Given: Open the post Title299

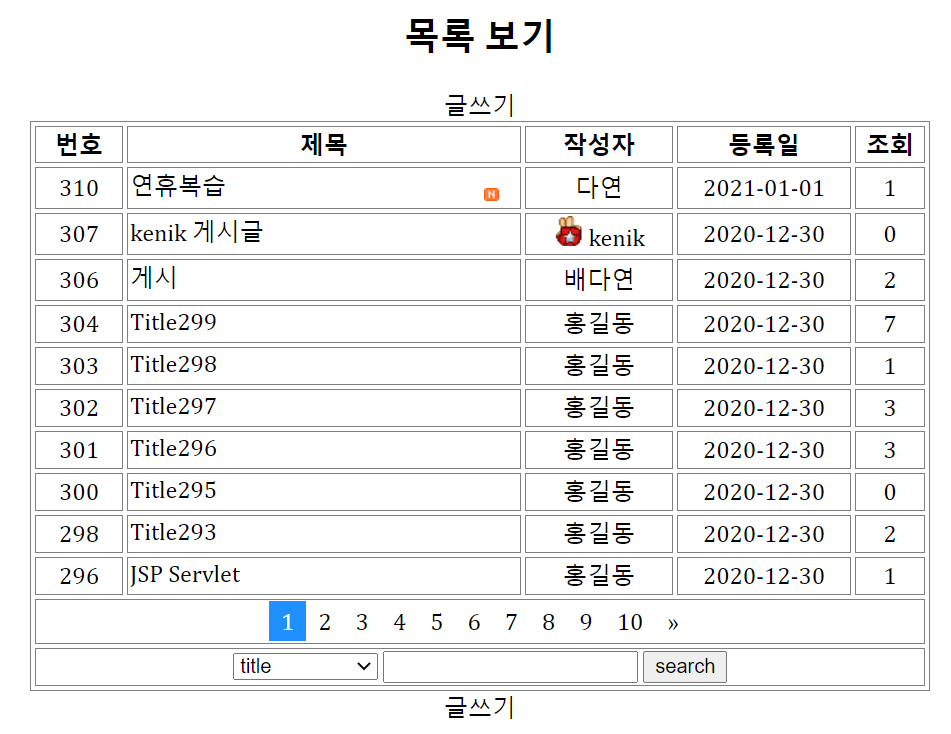Looking at the screenshot, I should [x=173, y=322].
